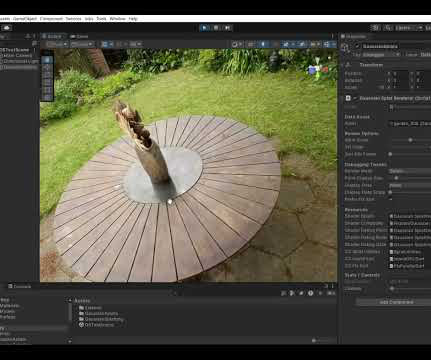Click the cloud services icon
The width and height of the screenshot is (431, 360).
coord(7,28)
